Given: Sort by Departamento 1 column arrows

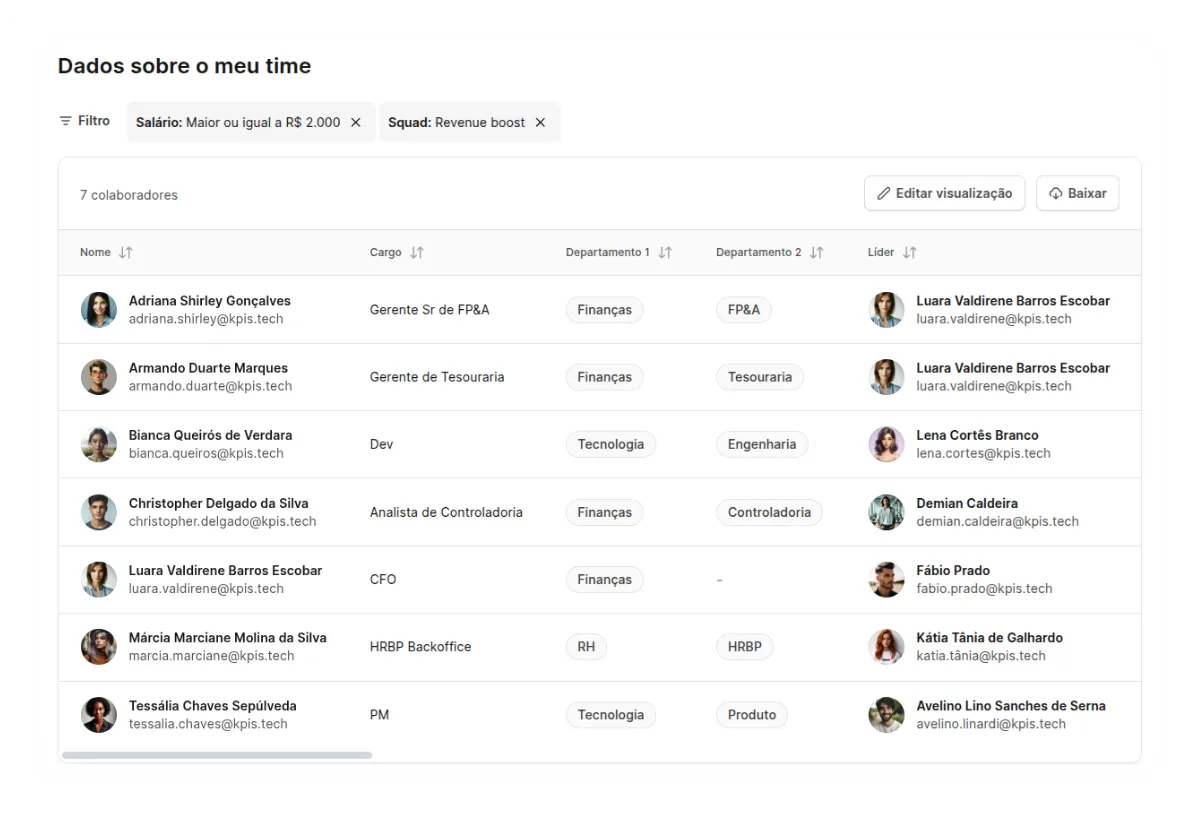Looking at the screenshot, I should pos(665,253).
